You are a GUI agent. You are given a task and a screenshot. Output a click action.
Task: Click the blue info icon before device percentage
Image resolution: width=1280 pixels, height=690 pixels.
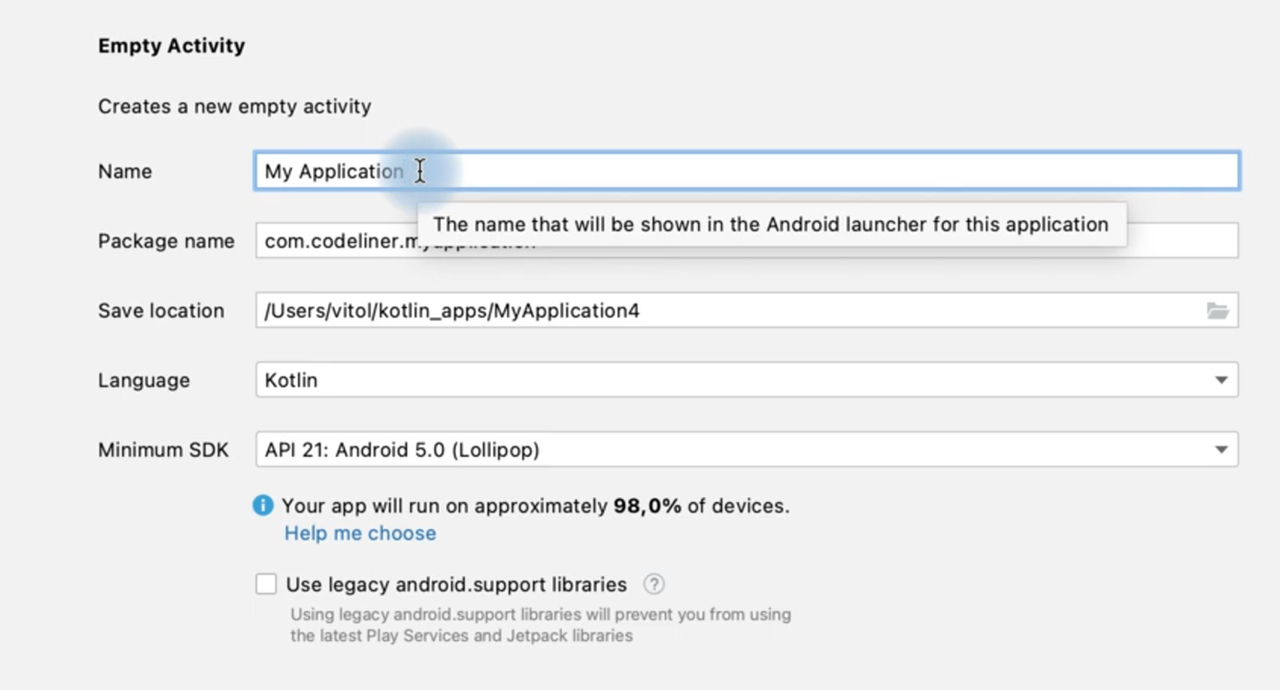pos(263,506)
